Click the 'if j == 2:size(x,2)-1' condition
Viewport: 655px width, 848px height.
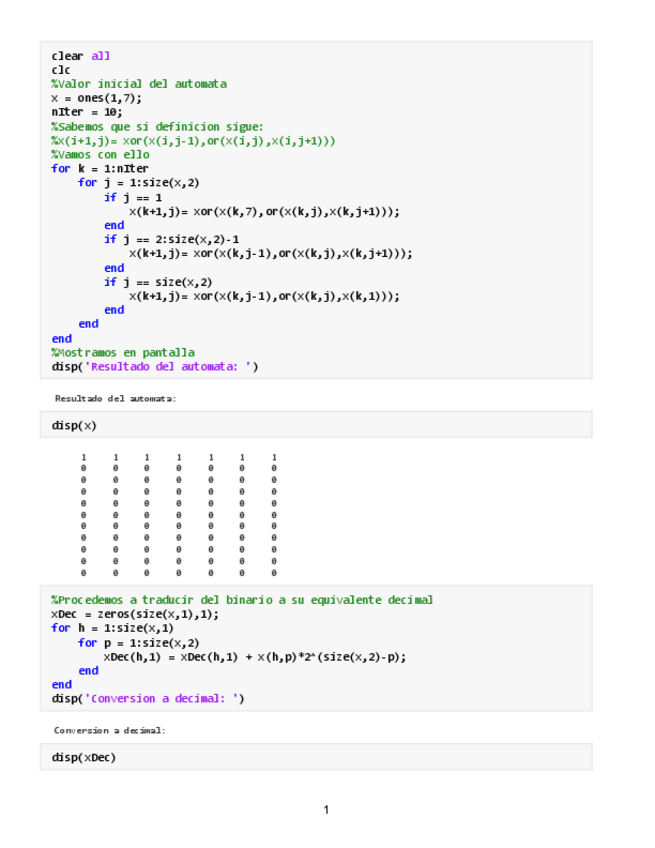171,239
